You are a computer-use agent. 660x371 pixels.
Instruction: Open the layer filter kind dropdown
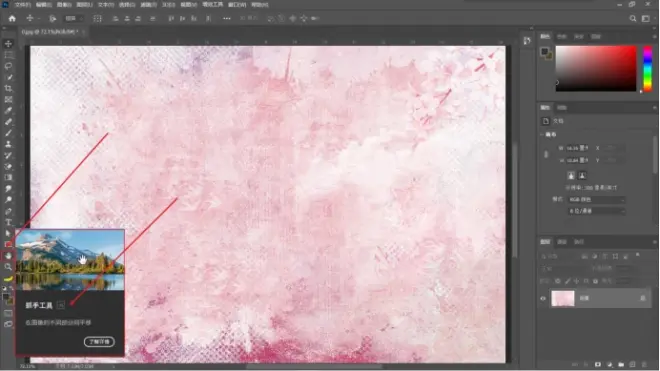pyautogui.click(x=559, y=256)
